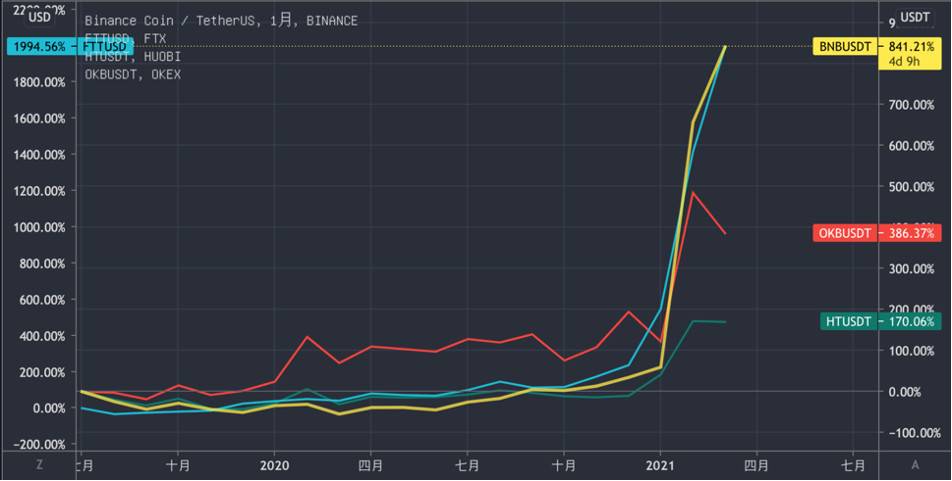Image resolution: width=952 pixels, height=481 pixels.
Task: Click the A auto-scale button at bottom right
Action: [915, 465]
